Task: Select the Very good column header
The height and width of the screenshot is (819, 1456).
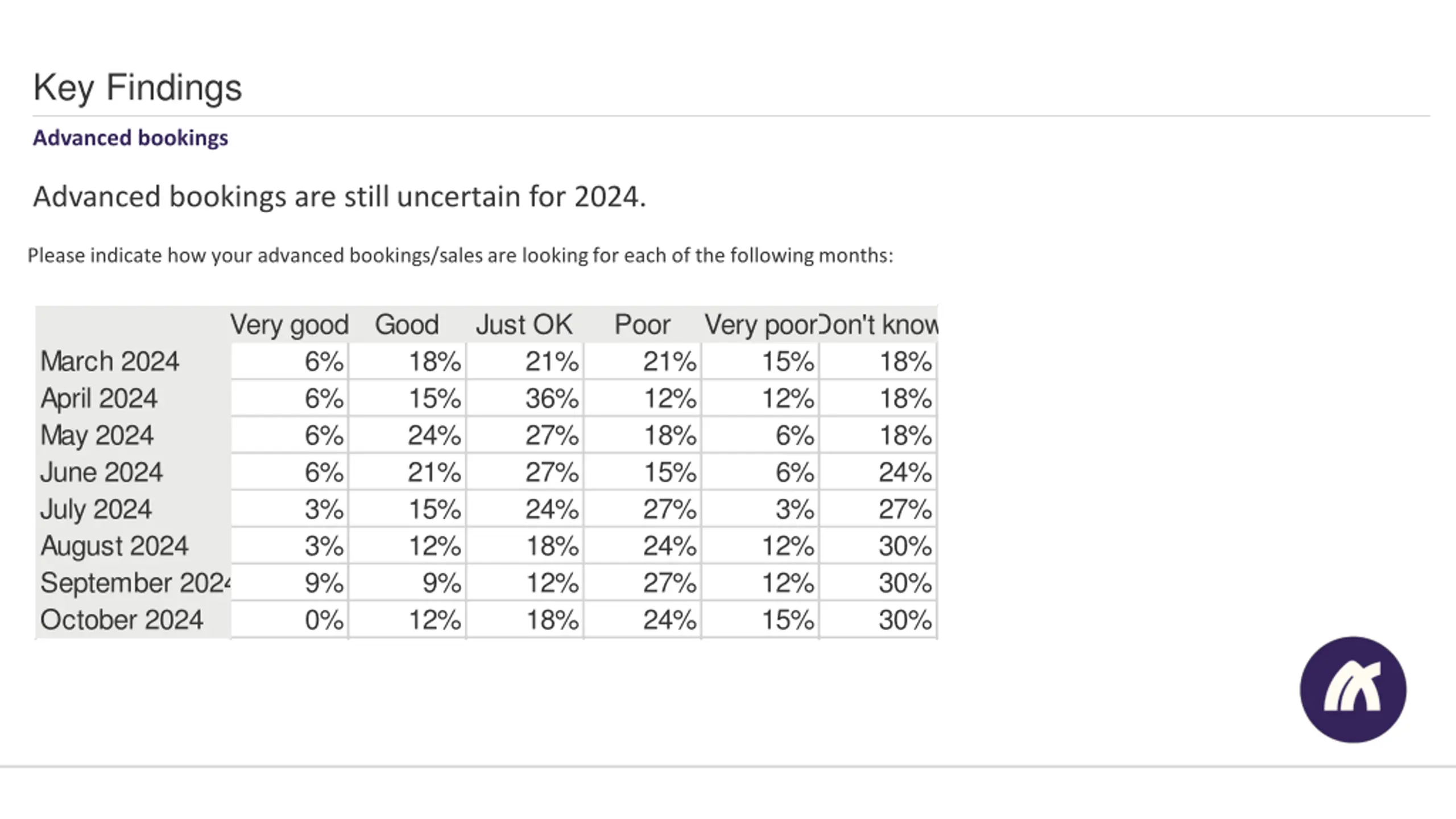Action: pyautogui.click(x=289, y=325)
